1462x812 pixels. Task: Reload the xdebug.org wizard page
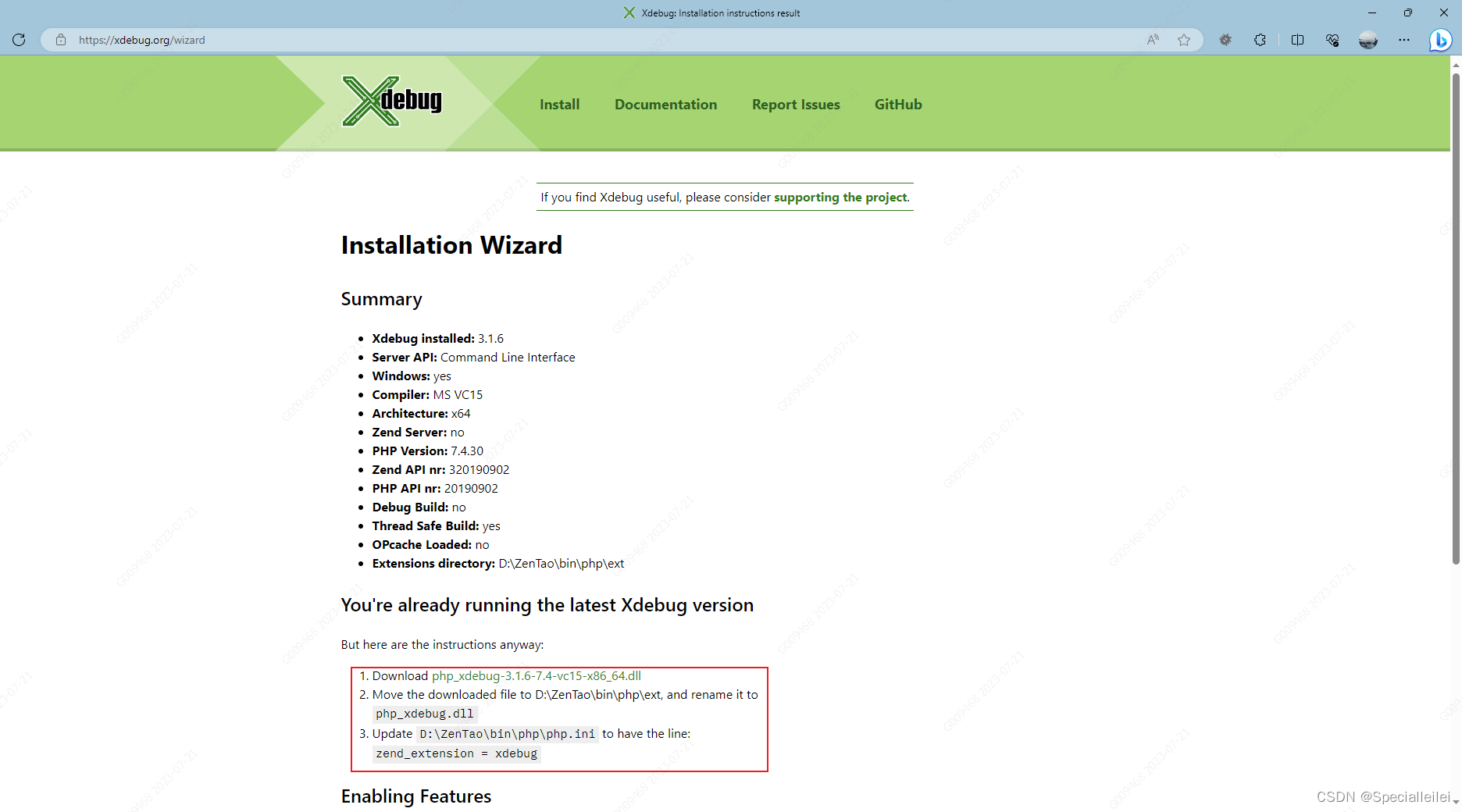[x=19, y=40]
